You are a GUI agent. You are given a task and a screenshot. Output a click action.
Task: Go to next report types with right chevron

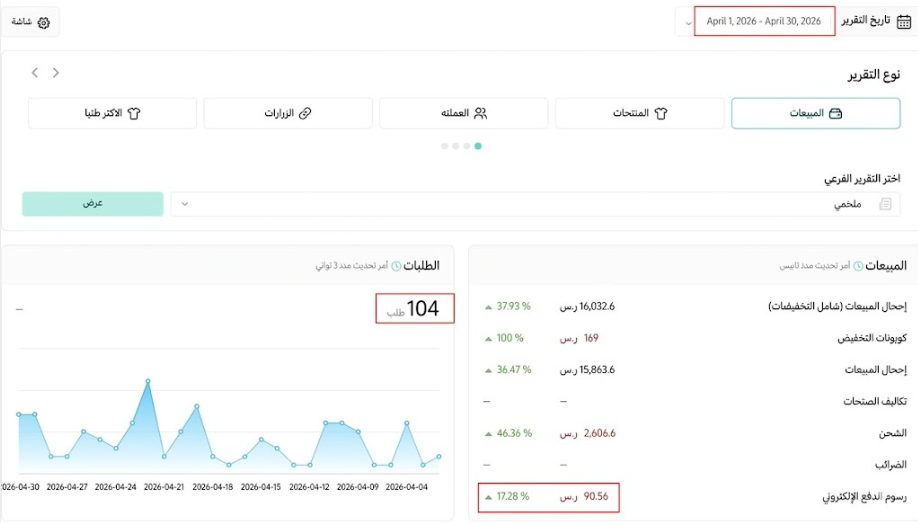point(56,73)
